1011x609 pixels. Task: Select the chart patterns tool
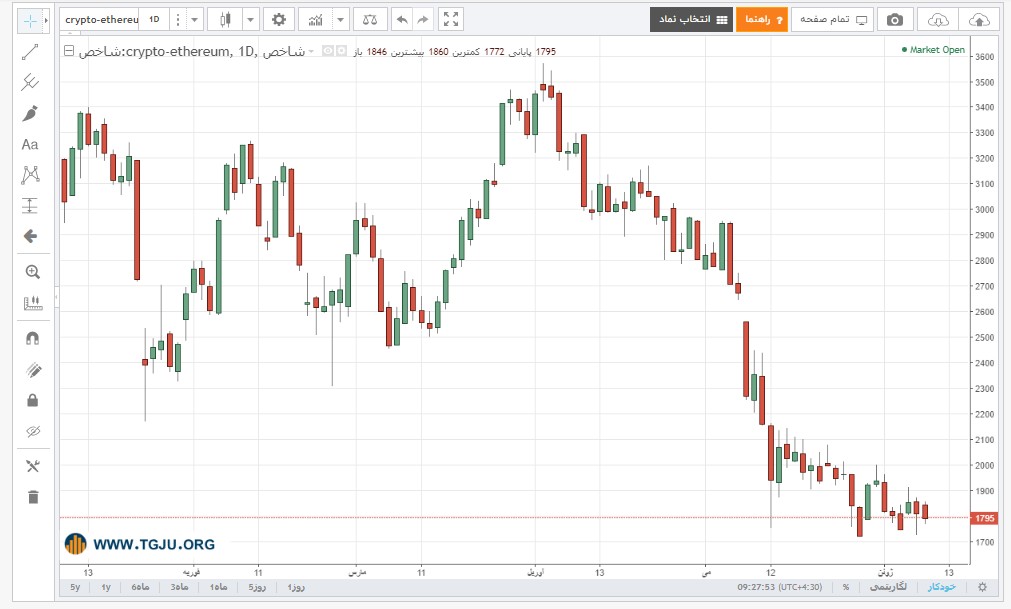pos(30,175)
